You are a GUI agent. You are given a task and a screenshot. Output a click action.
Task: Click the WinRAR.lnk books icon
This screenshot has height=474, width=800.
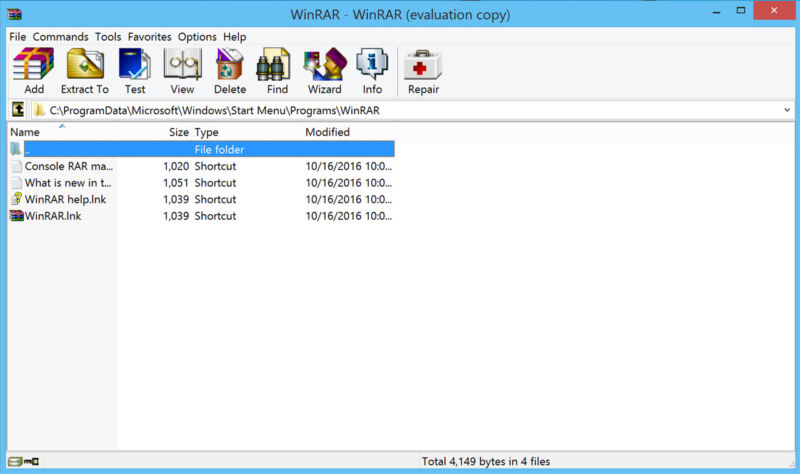[17, 216]
